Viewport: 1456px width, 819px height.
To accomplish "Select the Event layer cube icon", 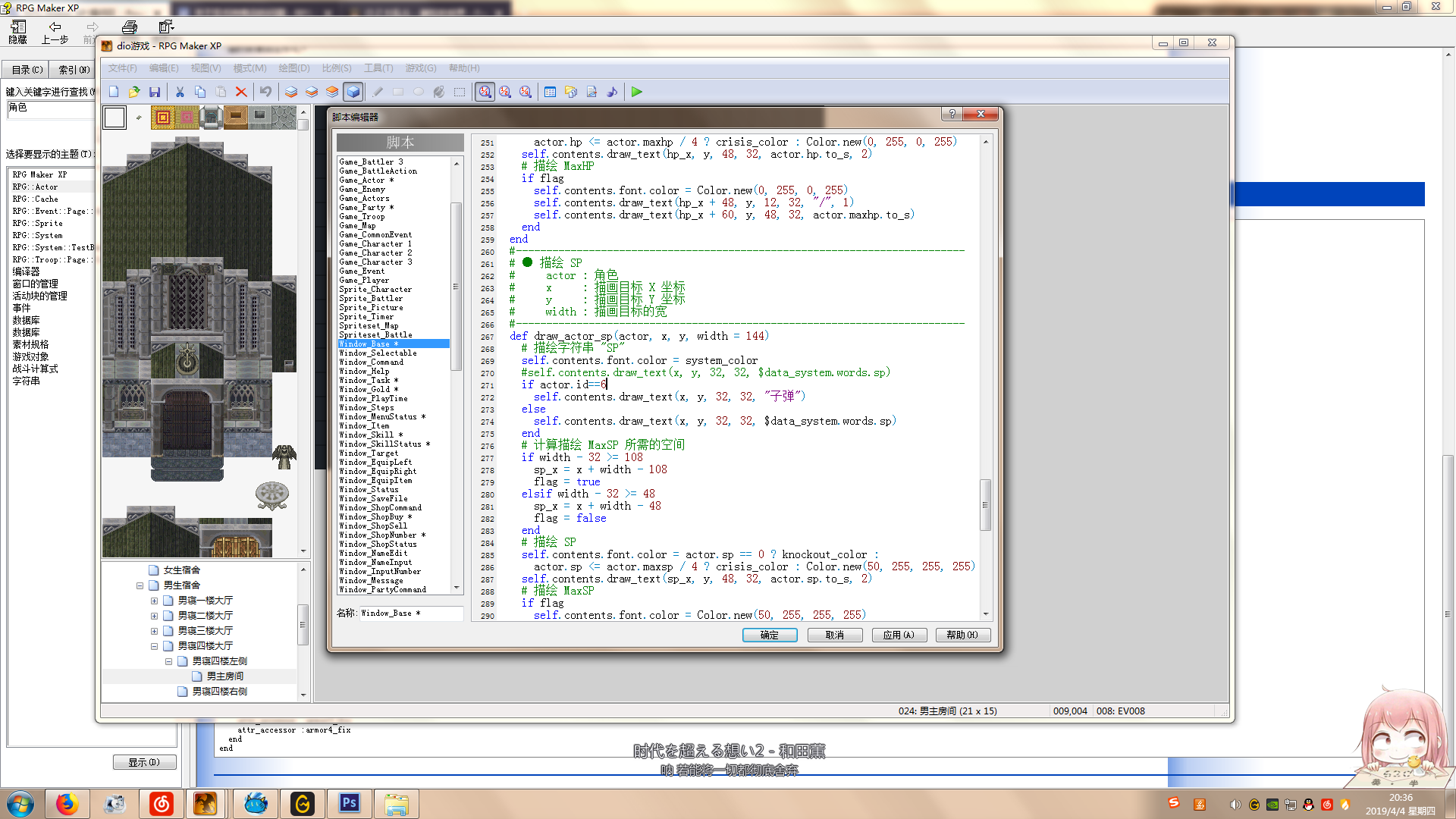I will click(353, 92).
